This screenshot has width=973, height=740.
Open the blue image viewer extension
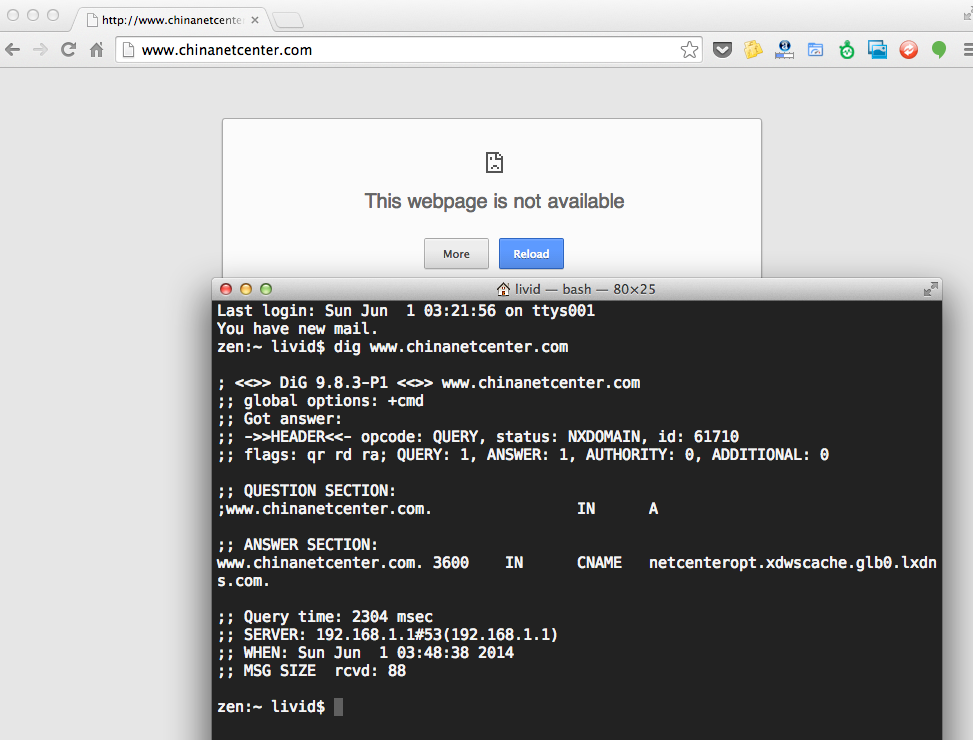(877, 50)
